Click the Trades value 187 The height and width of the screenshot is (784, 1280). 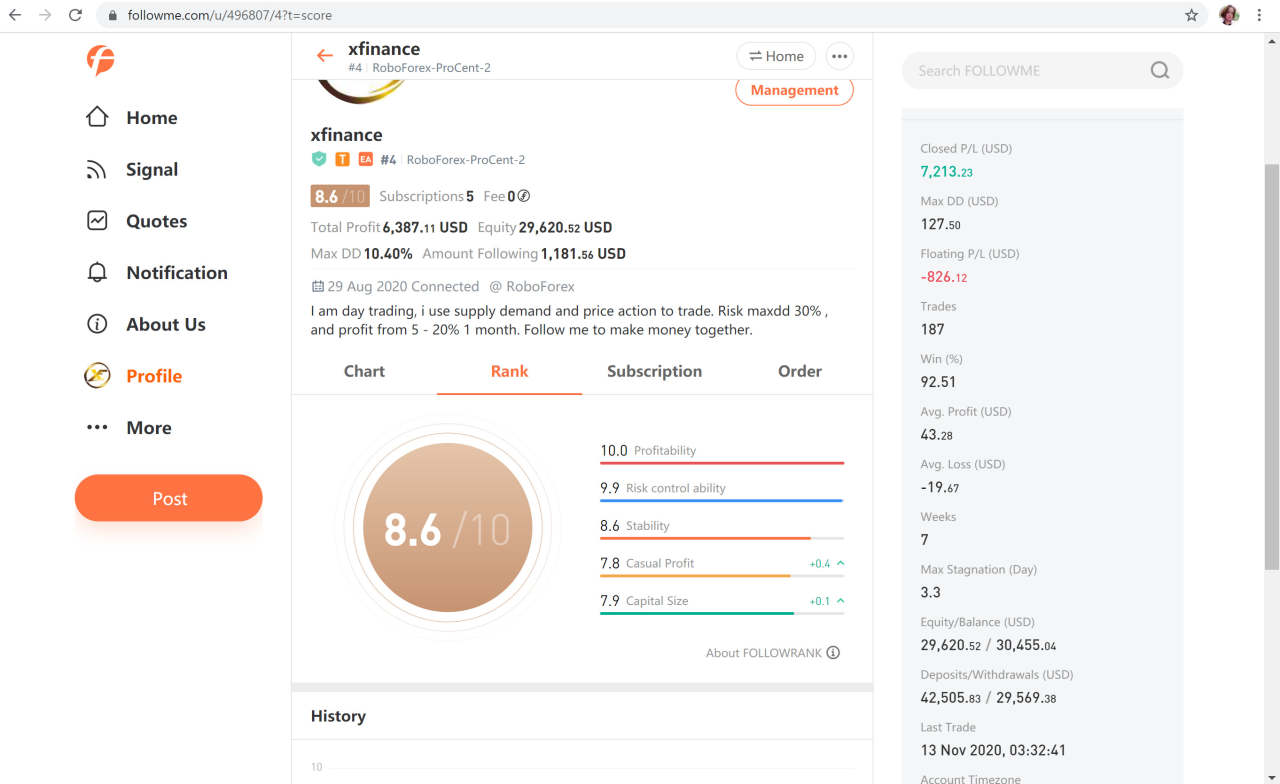click(x=932, y=329)
